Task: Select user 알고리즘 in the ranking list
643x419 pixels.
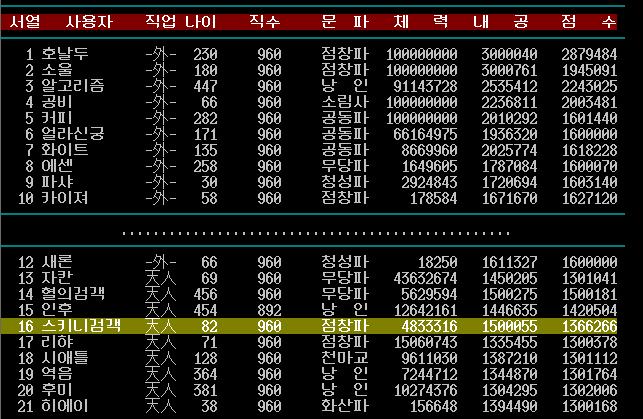Action: pos(73,86)
